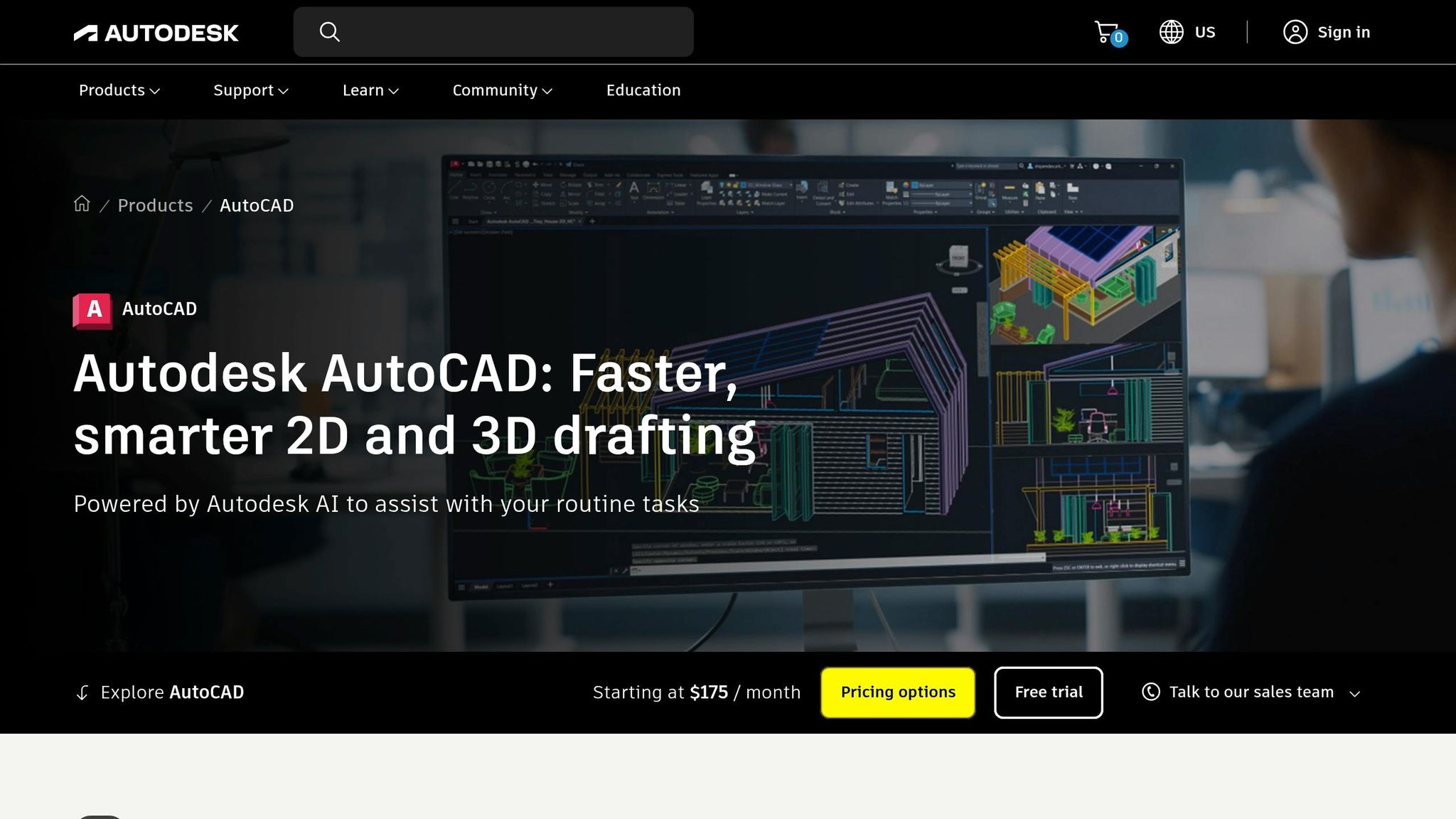Click the Pricing options button
The image size is (1456, 819).
coord(898,692)
